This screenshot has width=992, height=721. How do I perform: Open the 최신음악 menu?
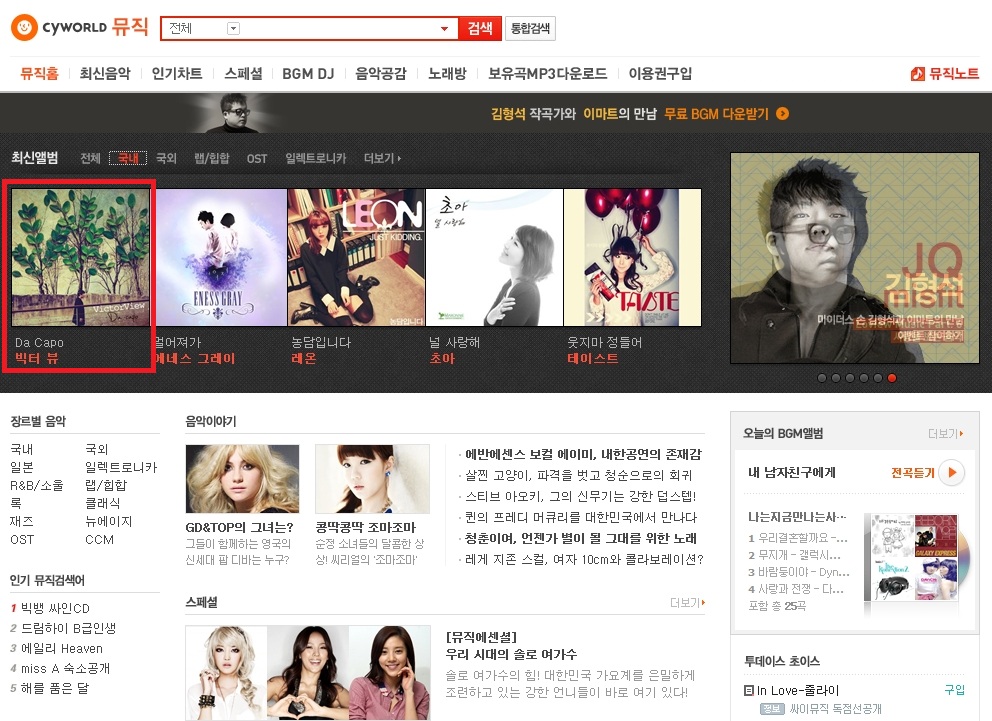tap(105, 73)
